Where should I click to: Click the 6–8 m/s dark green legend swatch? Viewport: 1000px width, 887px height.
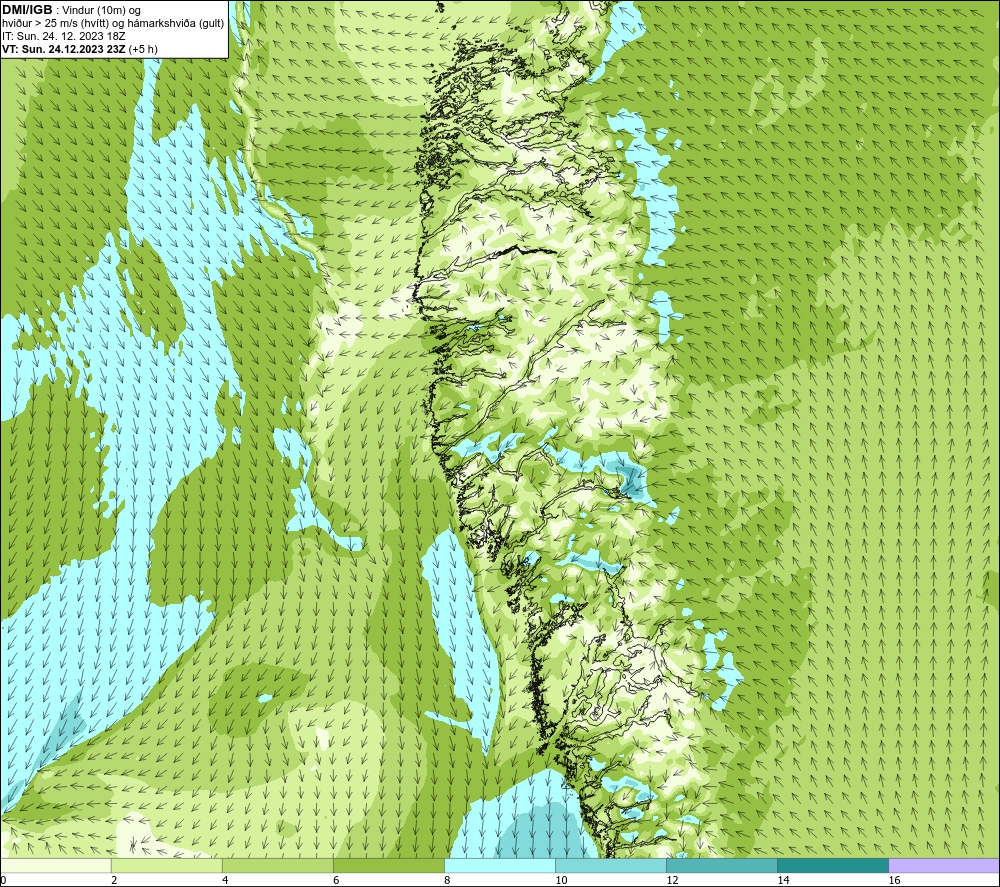tap(388, 865)
